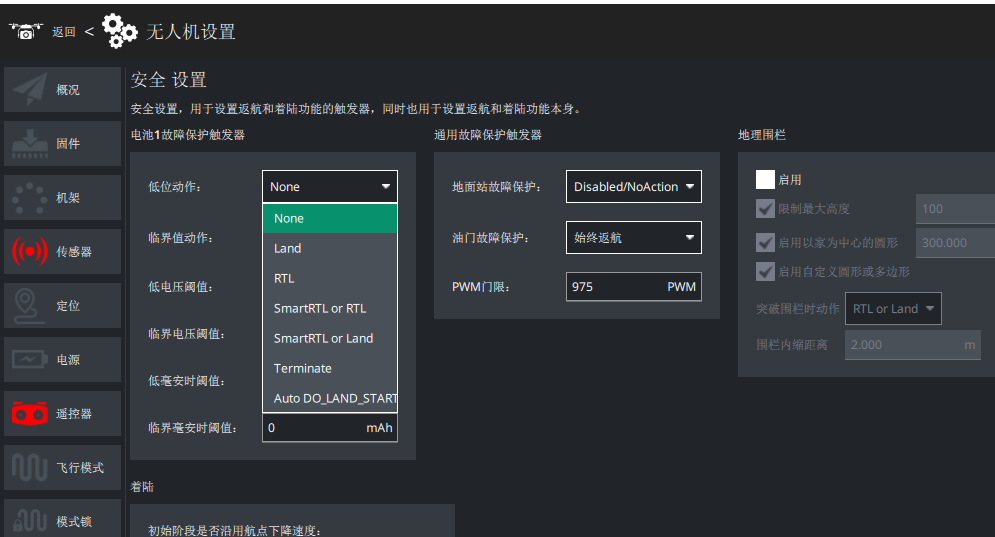Click the gears icon beside 无人机设置
The height and width of the screenshot is (537, 995).
point(119,31)
